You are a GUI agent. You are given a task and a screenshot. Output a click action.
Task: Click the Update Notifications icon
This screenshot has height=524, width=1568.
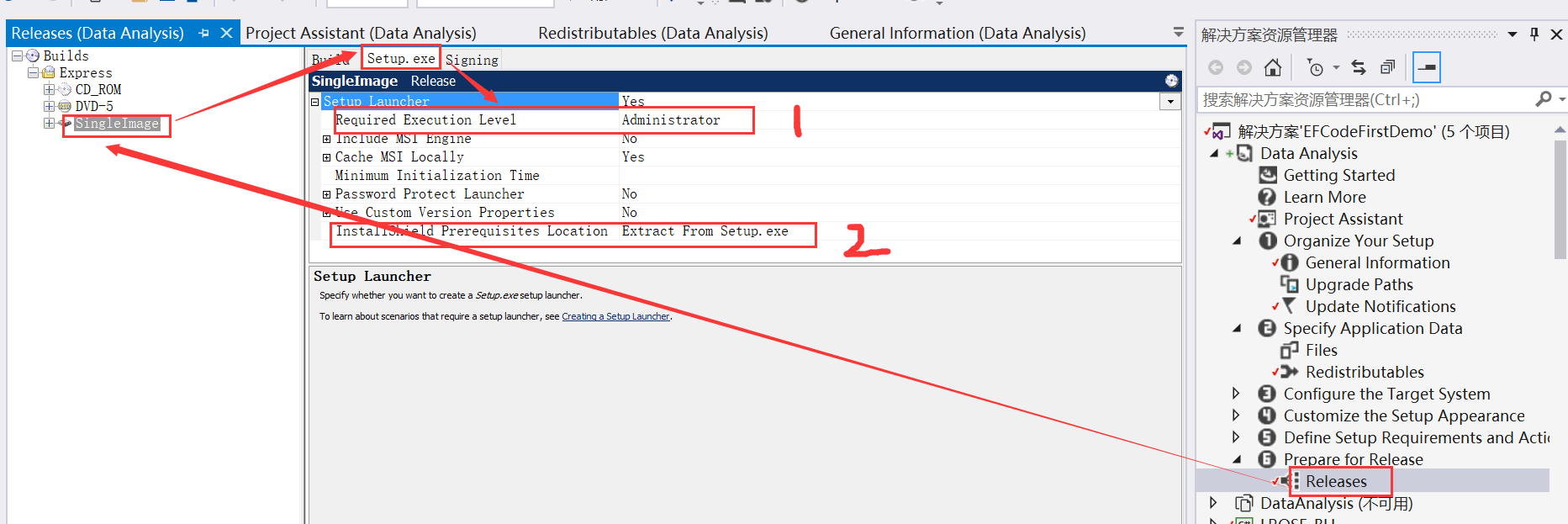coord(1289,306)
